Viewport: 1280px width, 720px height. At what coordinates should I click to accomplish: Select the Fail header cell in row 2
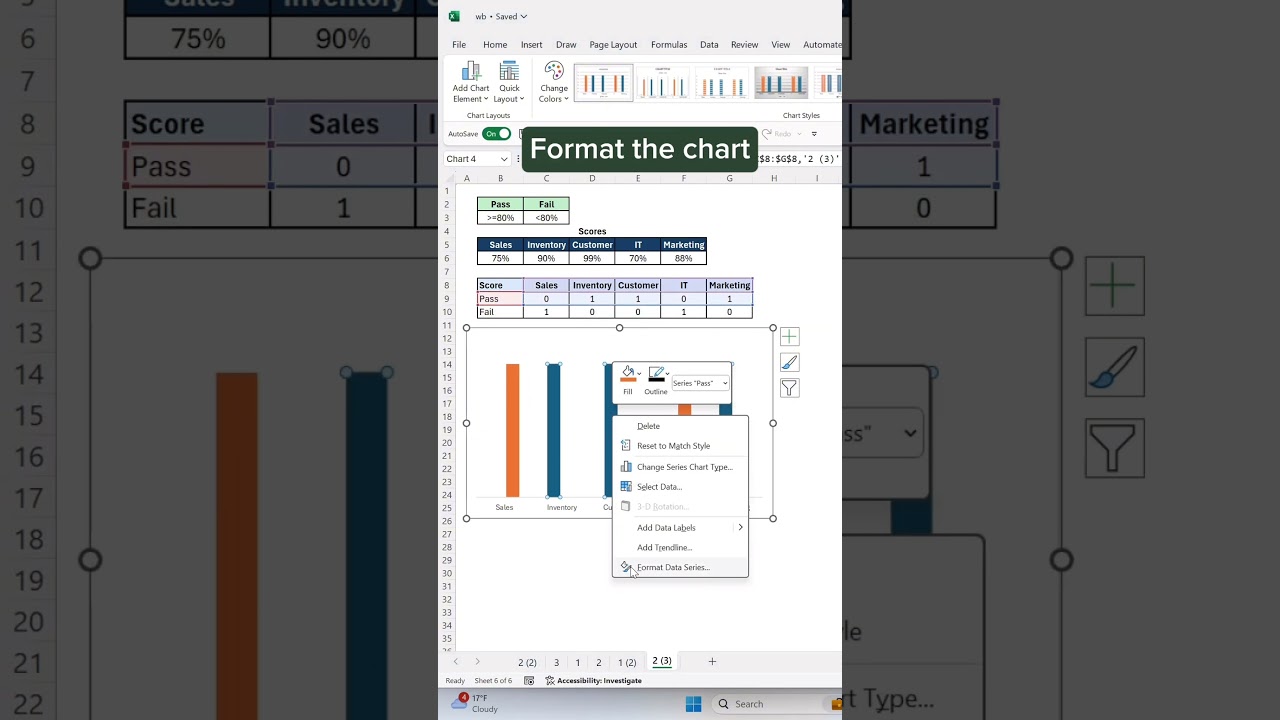546,204
